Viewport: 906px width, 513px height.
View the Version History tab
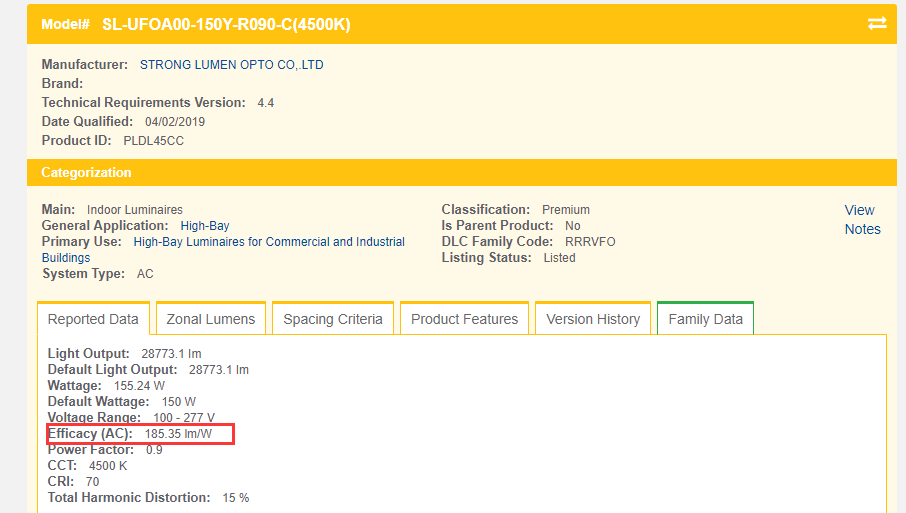tap(593, 319)
